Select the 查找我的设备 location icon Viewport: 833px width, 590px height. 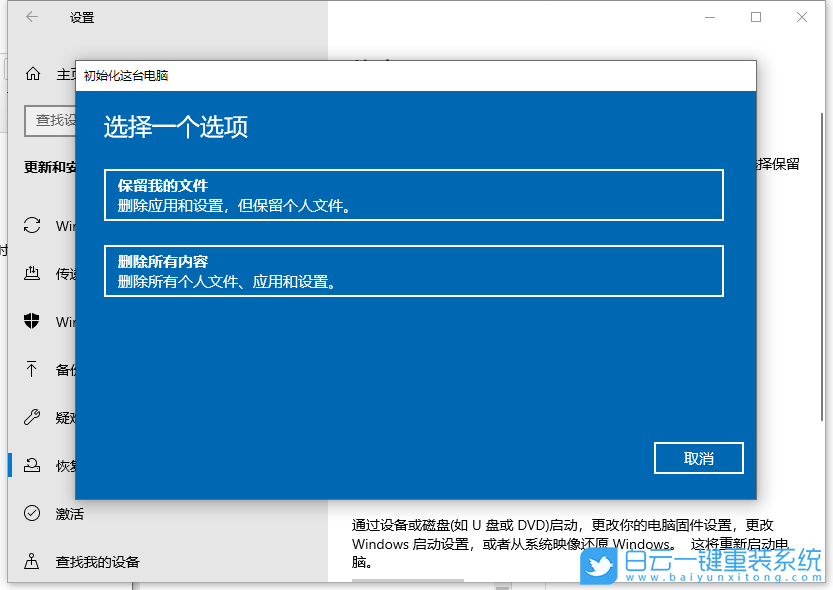click(29, 561)
